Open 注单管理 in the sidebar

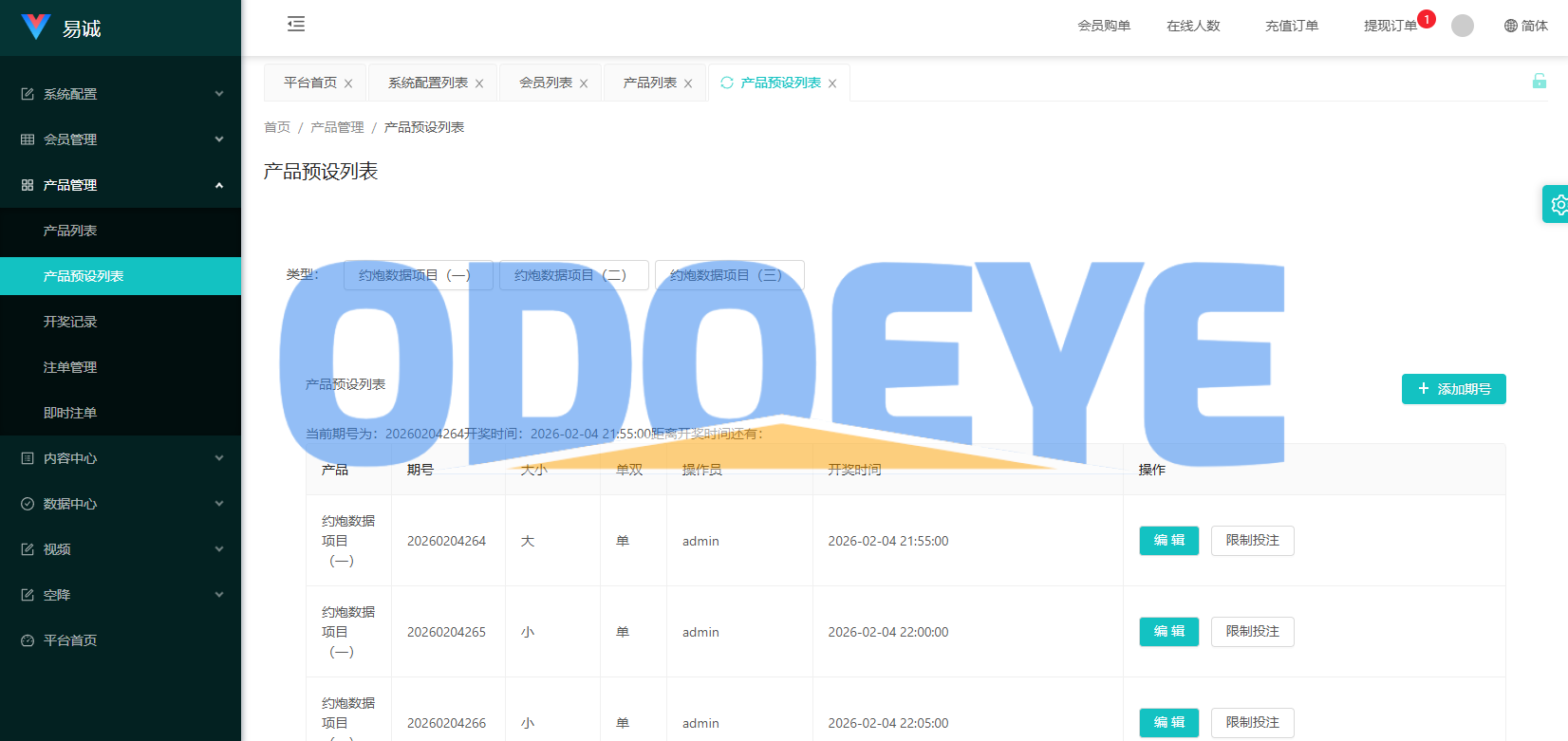(x=121, y=367)
